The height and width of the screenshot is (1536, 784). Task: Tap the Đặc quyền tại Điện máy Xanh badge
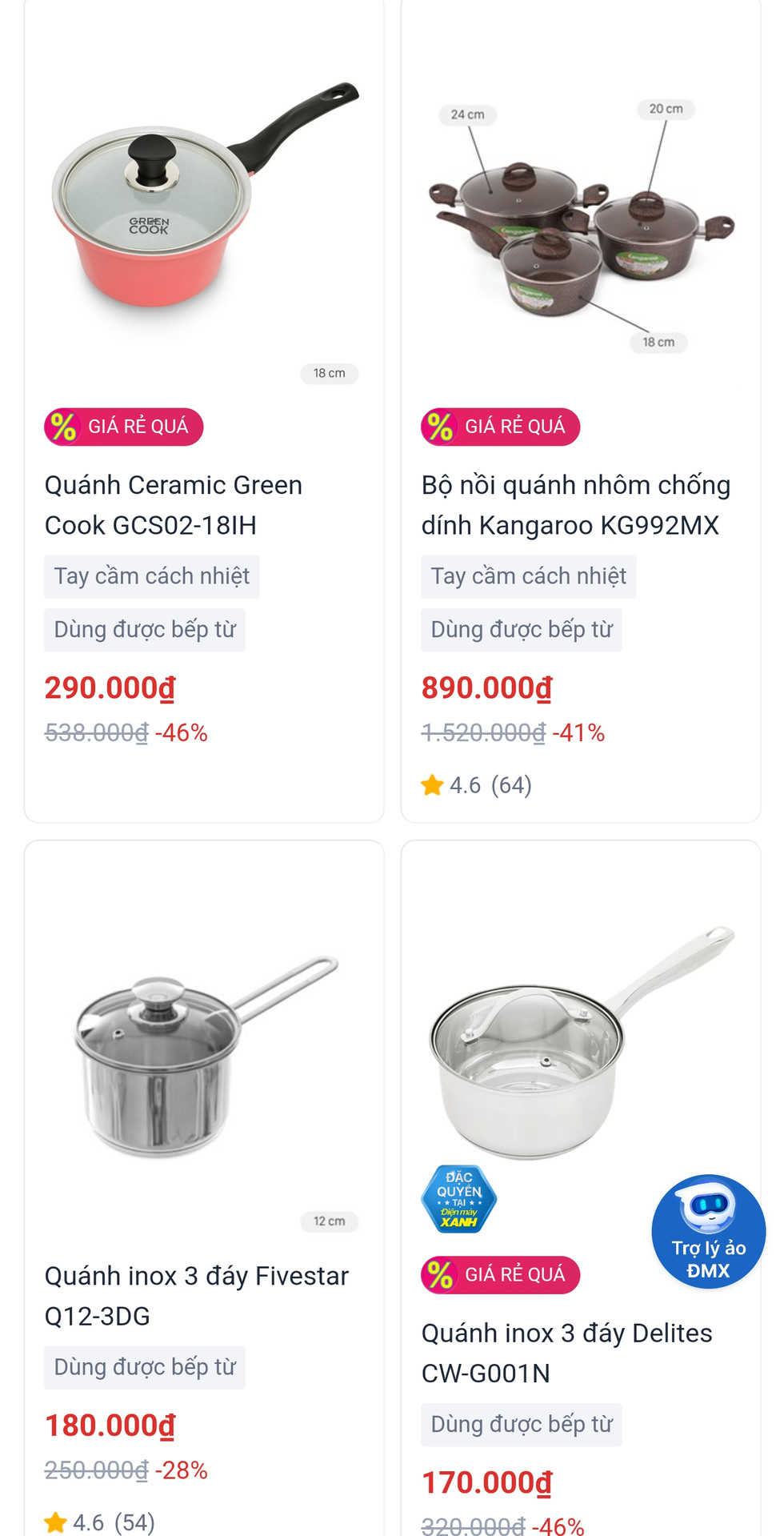tap(458, 1199)
